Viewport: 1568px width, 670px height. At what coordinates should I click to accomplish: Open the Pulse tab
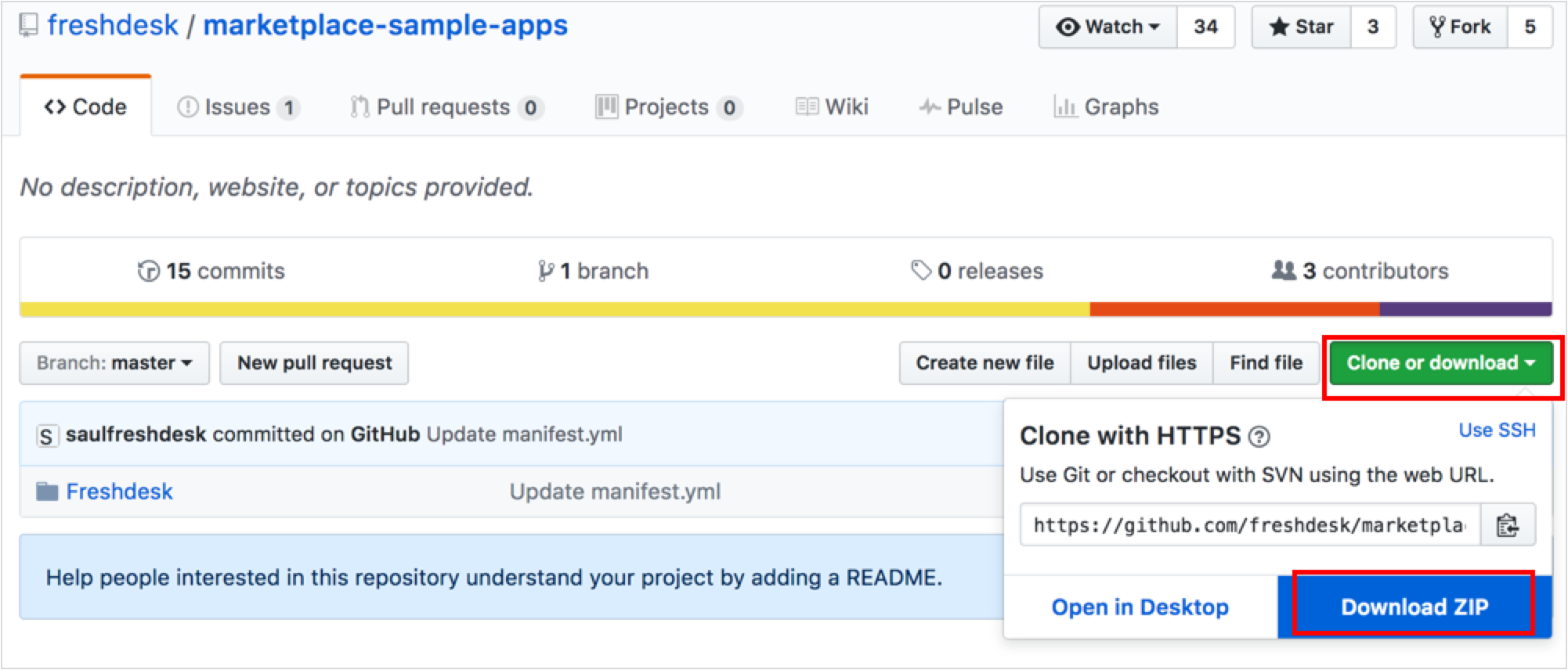point(961,107)
